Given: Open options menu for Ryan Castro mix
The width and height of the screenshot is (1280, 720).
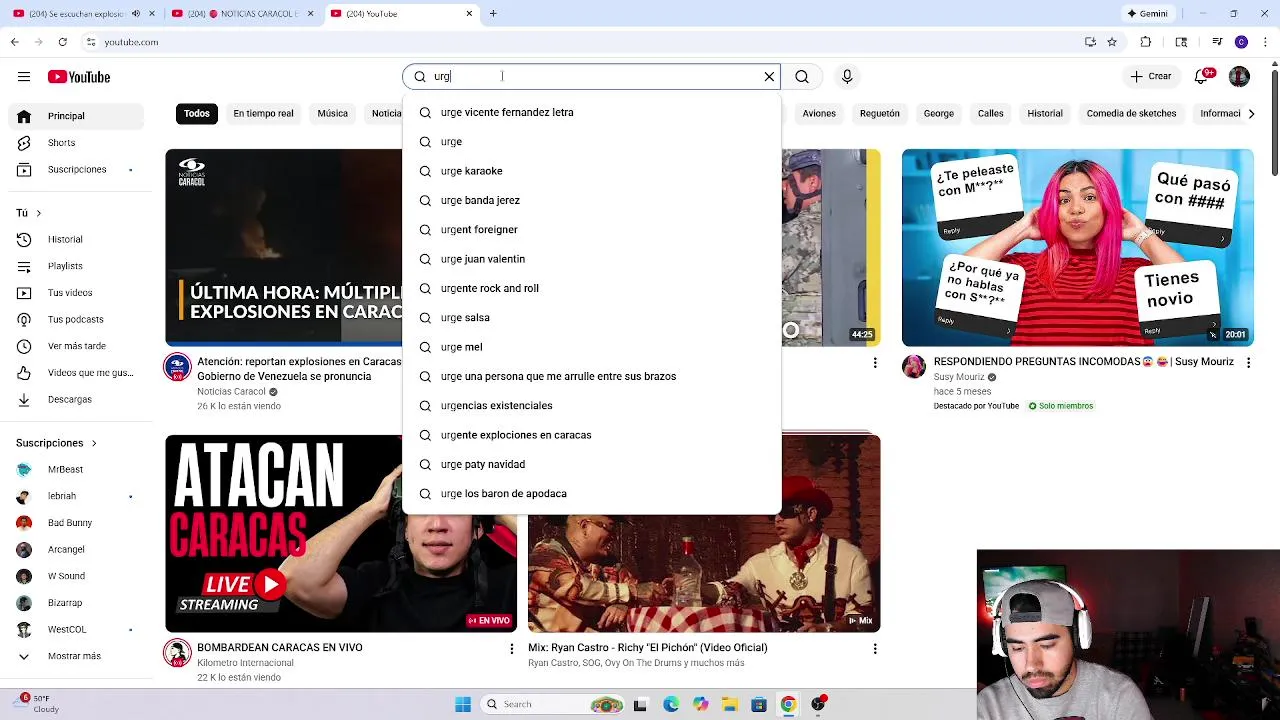Looking at the screenshot, I should tap(875, 649).
